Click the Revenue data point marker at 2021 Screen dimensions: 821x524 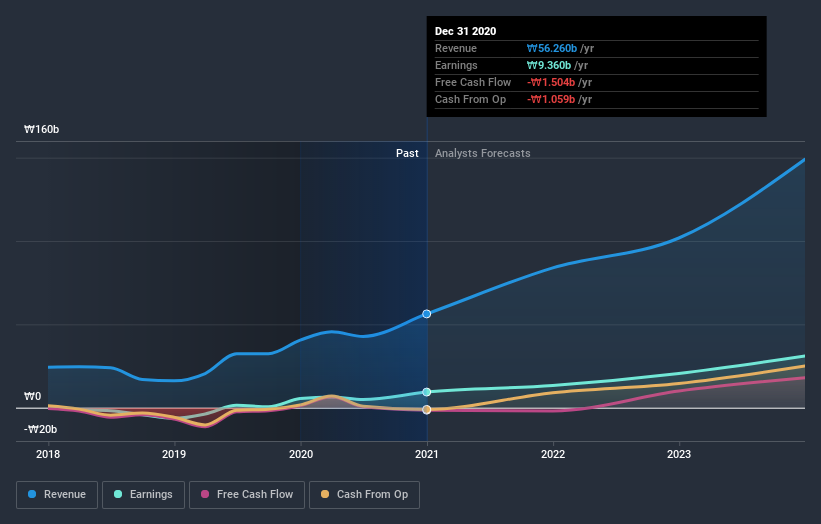click(427, 314)
